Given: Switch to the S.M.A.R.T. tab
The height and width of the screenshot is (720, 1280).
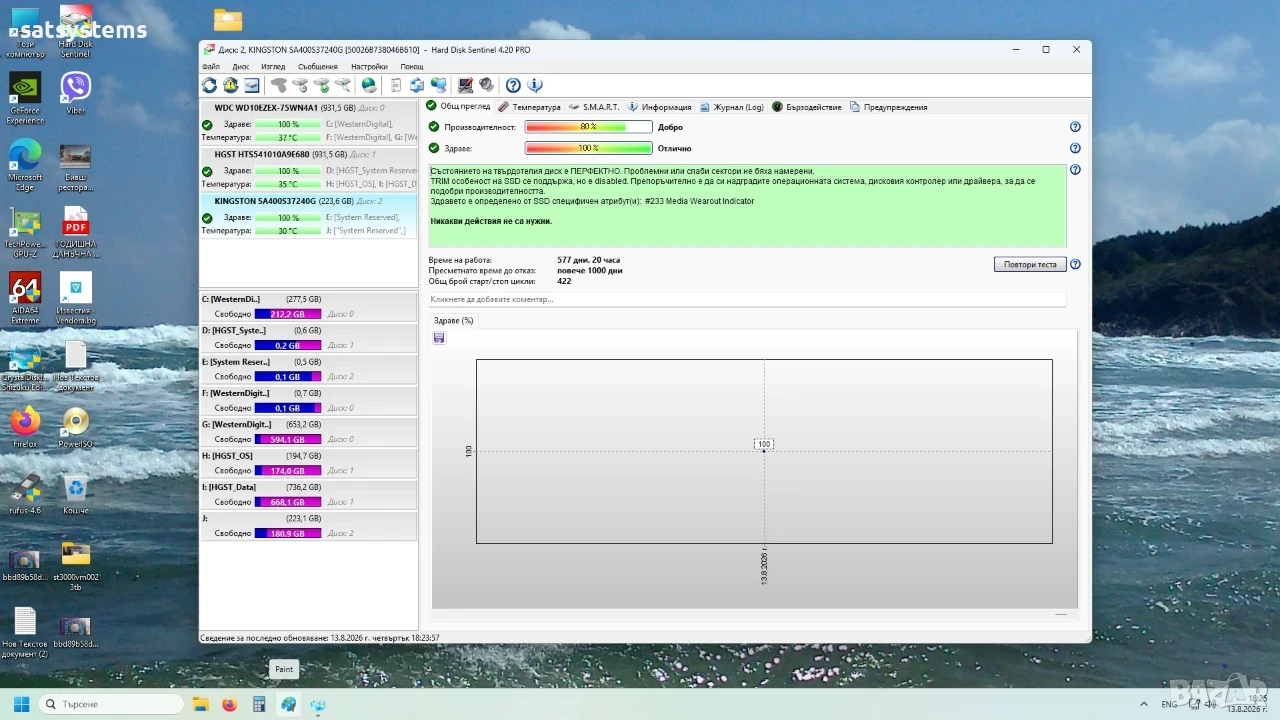Looking at the screenshot, I should coord(594,107).
